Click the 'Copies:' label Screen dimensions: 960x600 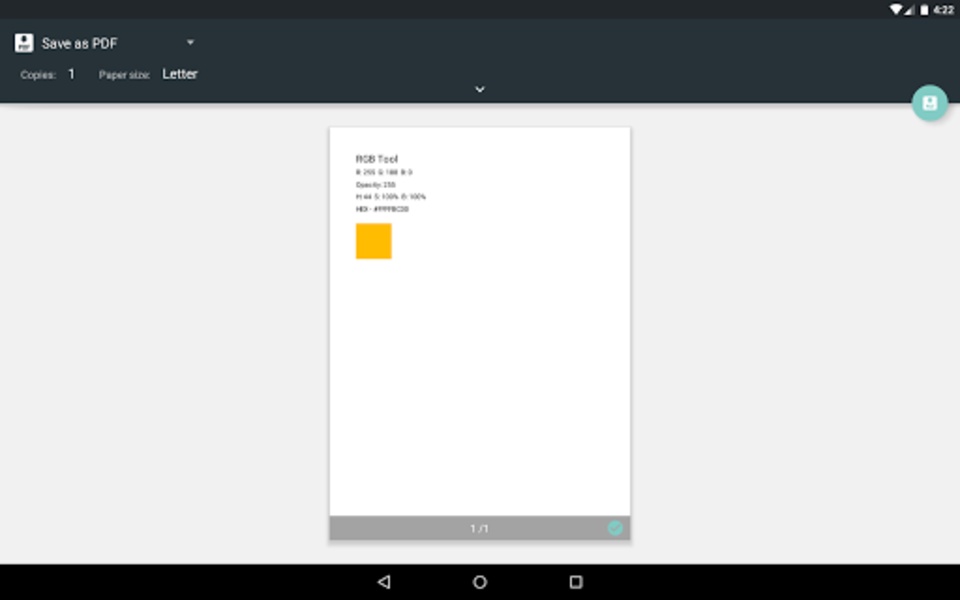point(38,75)
